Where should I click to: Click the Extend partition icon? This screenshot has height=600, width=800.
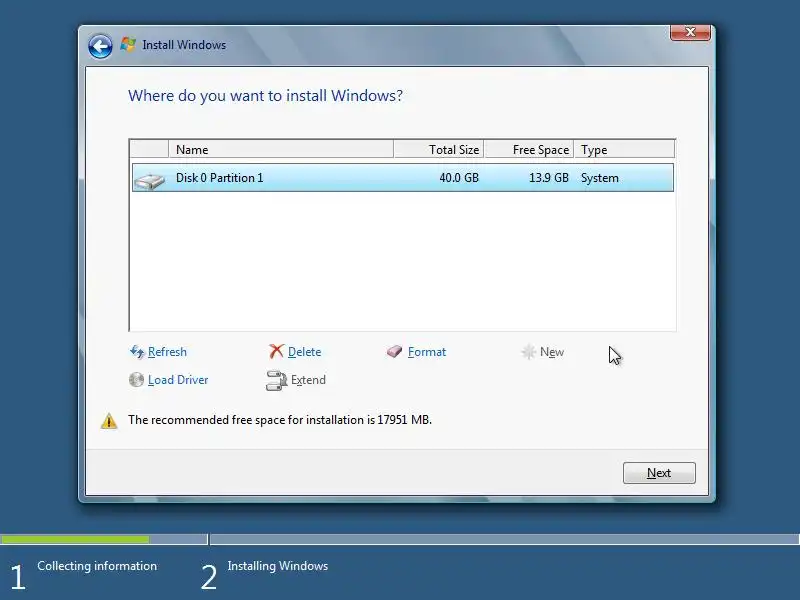coord(277,381)
